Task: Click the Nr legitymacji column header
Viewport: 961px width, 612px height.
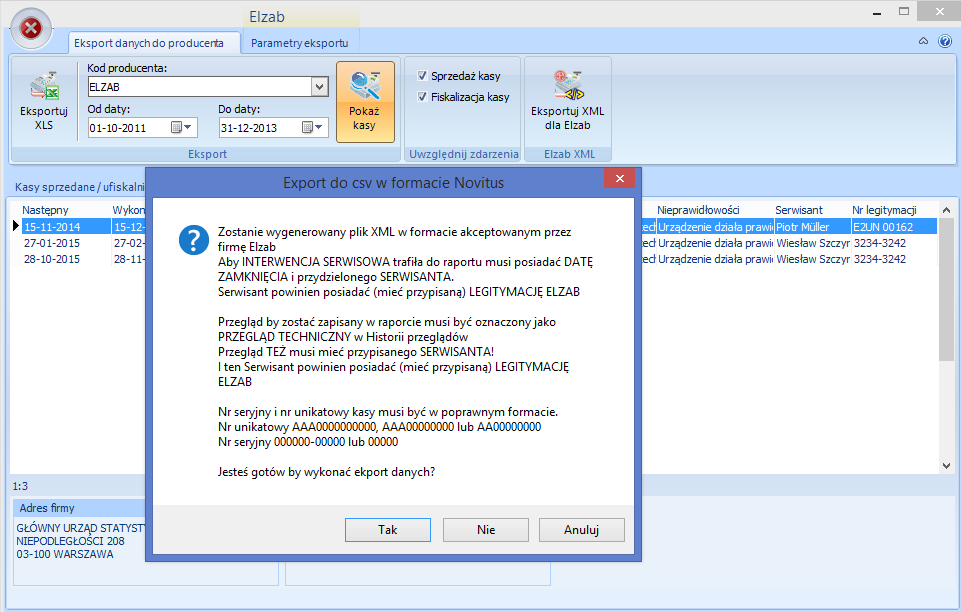Action: tap(894, 210)
